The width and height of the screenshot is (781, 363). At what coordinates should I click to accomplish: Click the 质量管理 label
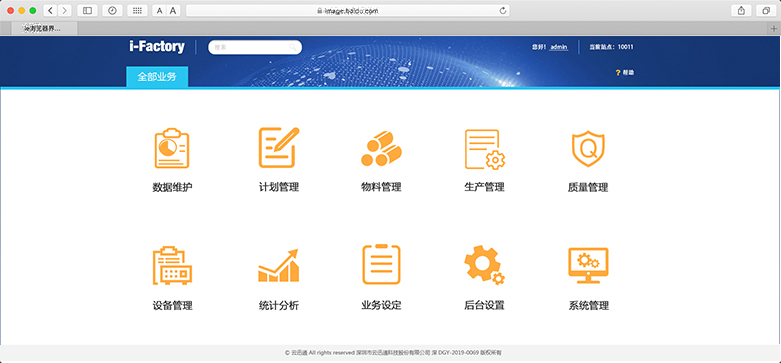click(x=588, y=188)
